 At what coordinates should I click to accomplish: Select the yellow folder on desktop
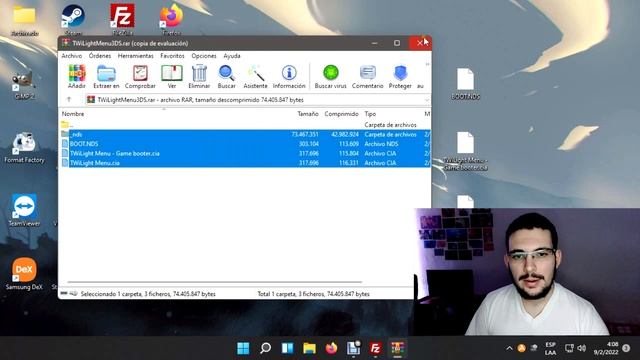24,20
